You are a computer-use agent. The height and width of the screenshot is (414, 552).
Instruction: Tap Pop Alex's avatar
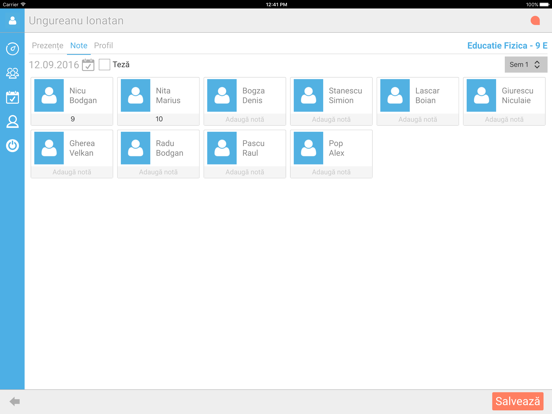(x=308, y=148)
